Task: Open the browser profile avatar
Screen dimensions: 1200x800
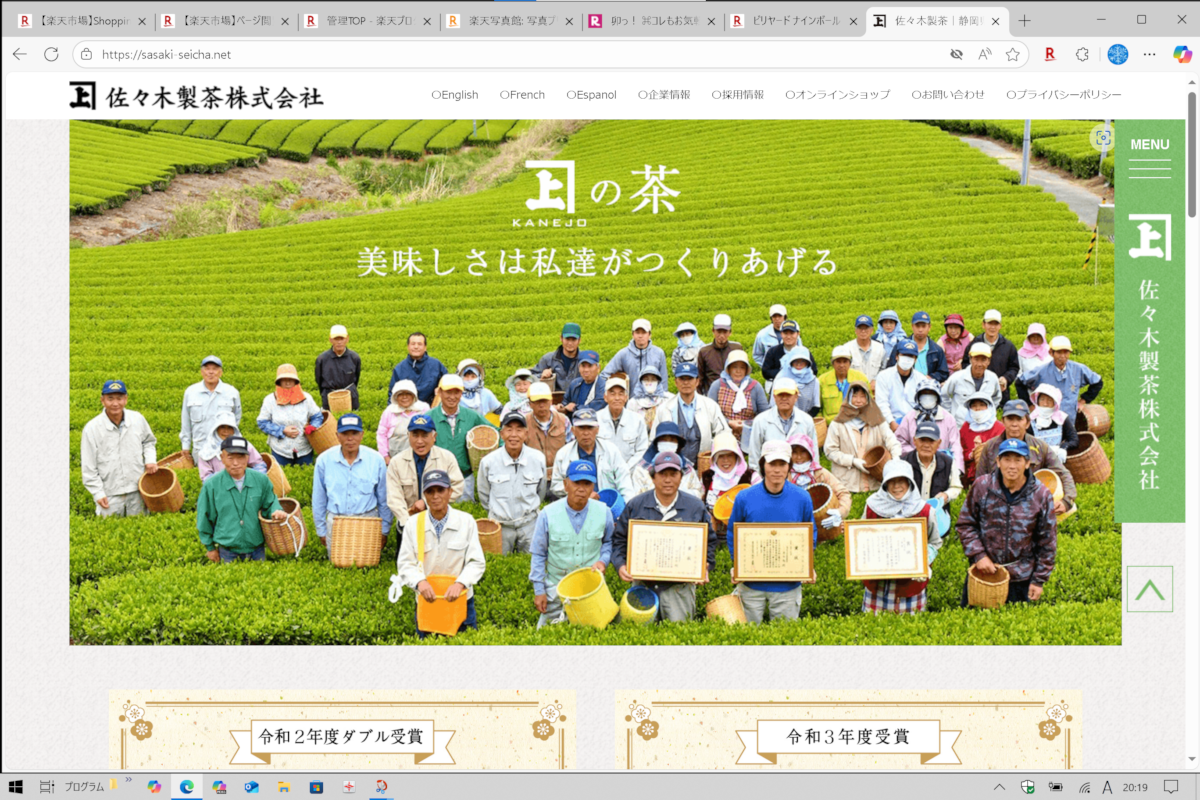Action: coord(1117,54)
